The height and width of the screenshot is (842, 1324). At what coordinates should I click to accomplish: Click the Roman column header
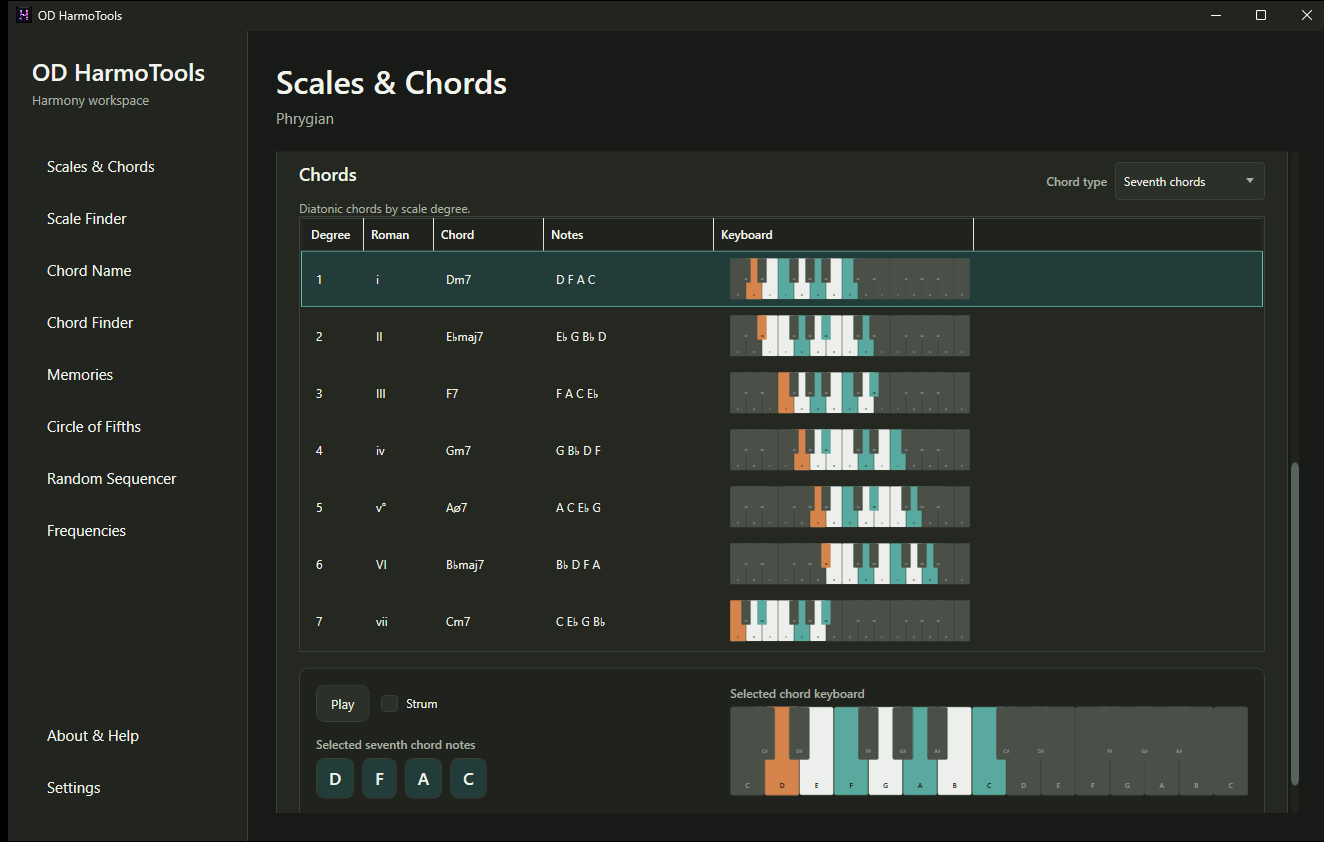pyautogui.click(x=398, y=235)
